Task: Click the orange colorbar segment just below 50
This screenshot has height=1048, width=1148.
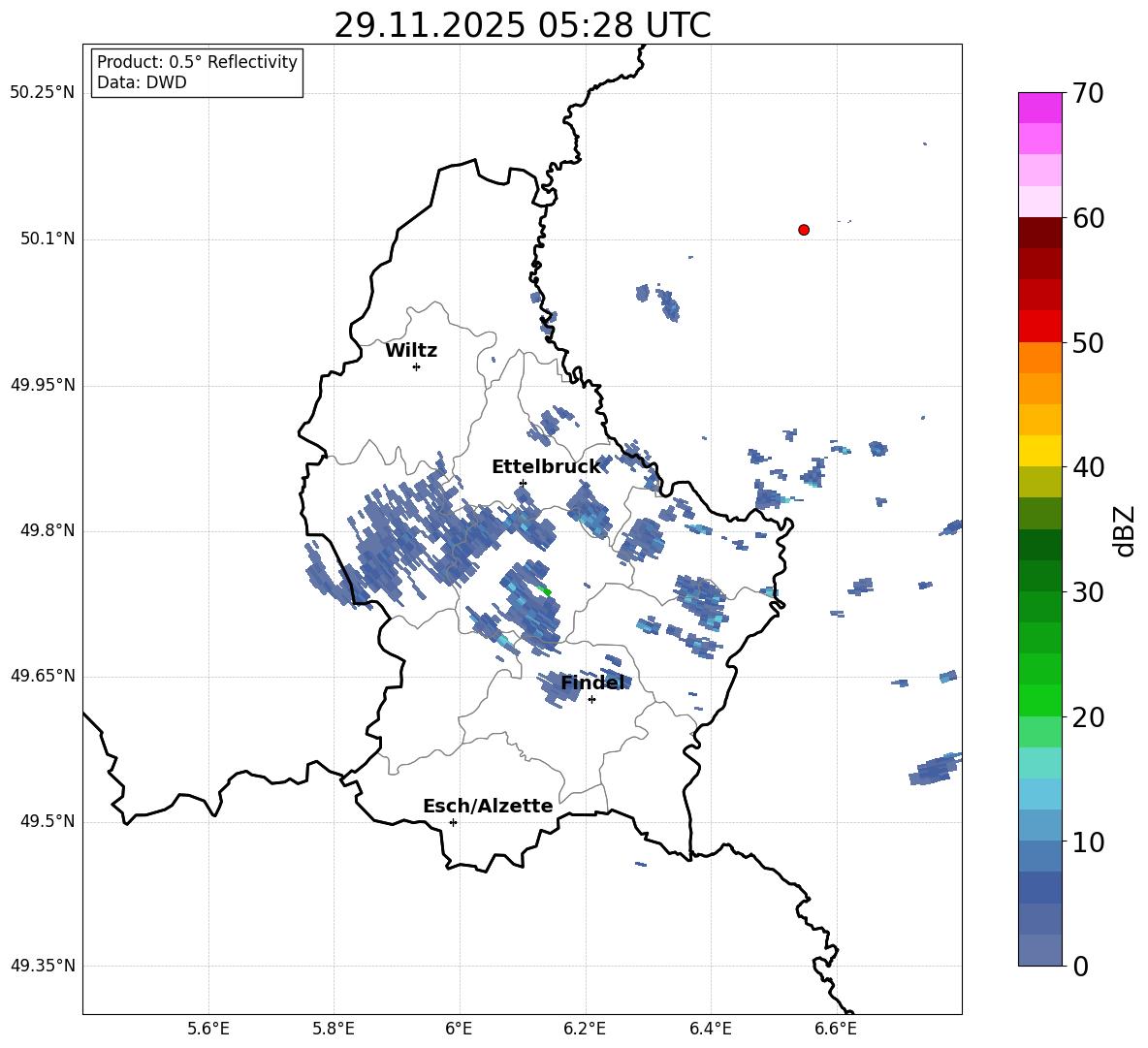Action: pyautogui.click(x=1040, y=358)
